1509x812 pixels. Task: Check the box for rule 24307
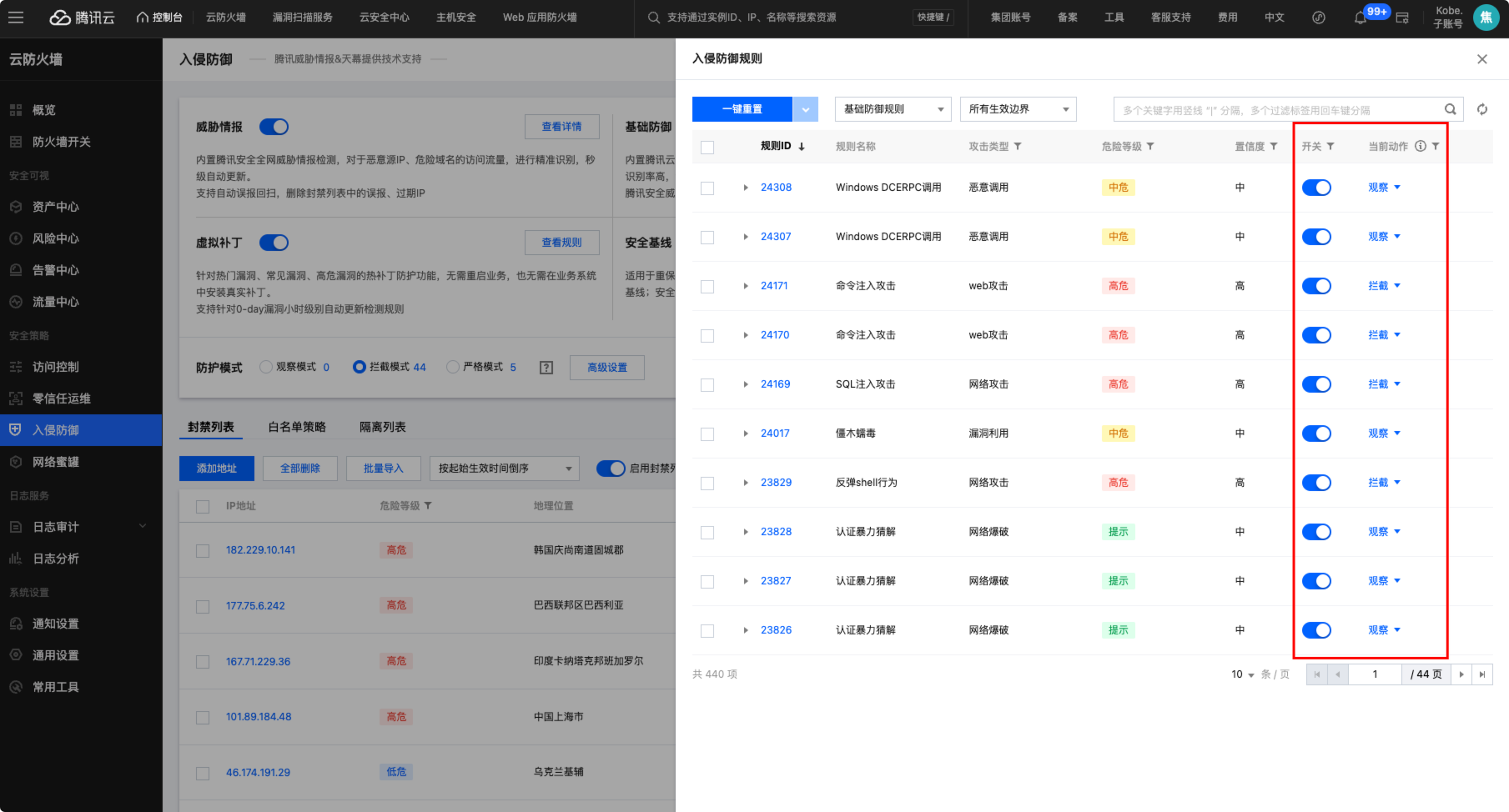[707, 238]
